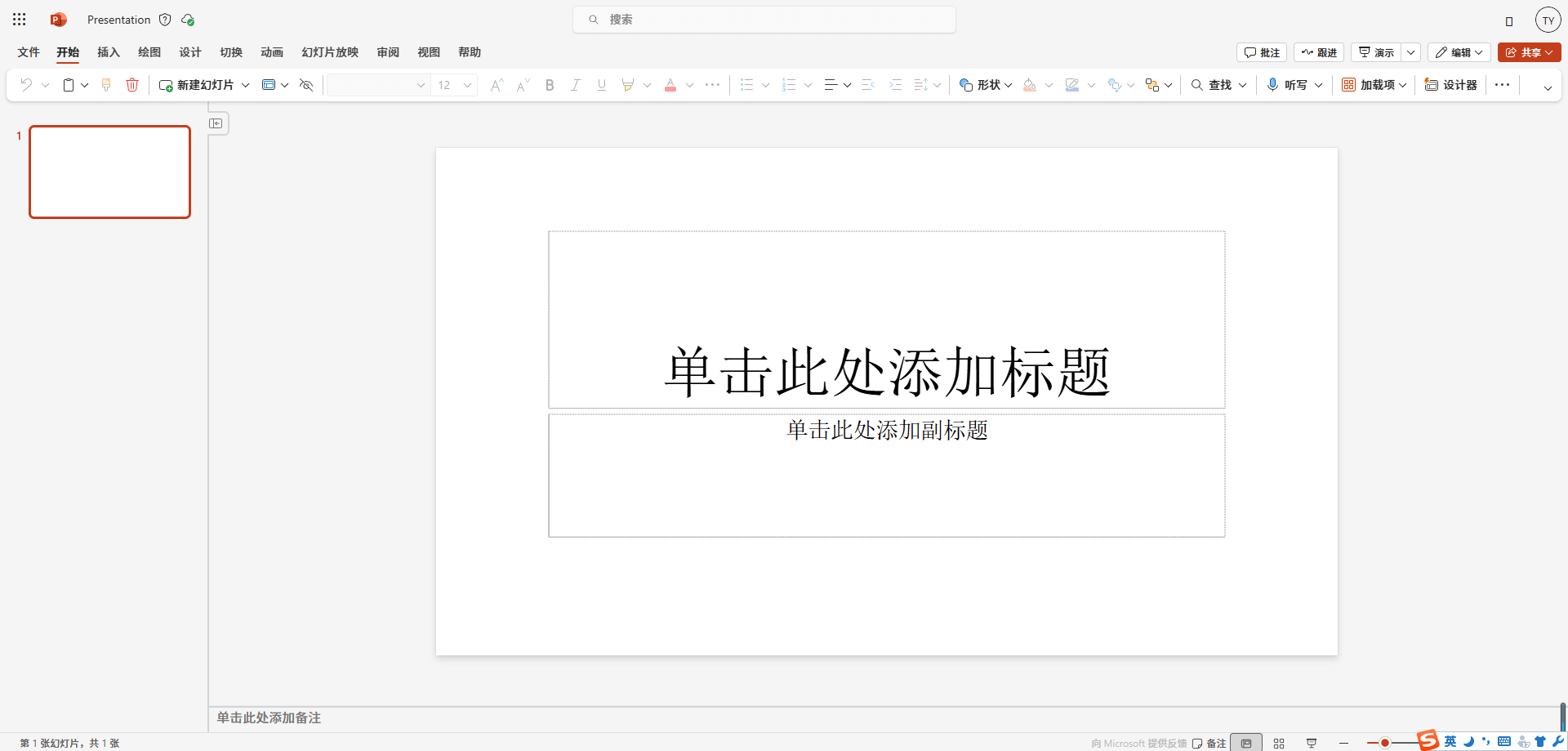This screenshot has height=751, width=1568.
Task: Click the slide layout icon
Action: click(268, 85)
